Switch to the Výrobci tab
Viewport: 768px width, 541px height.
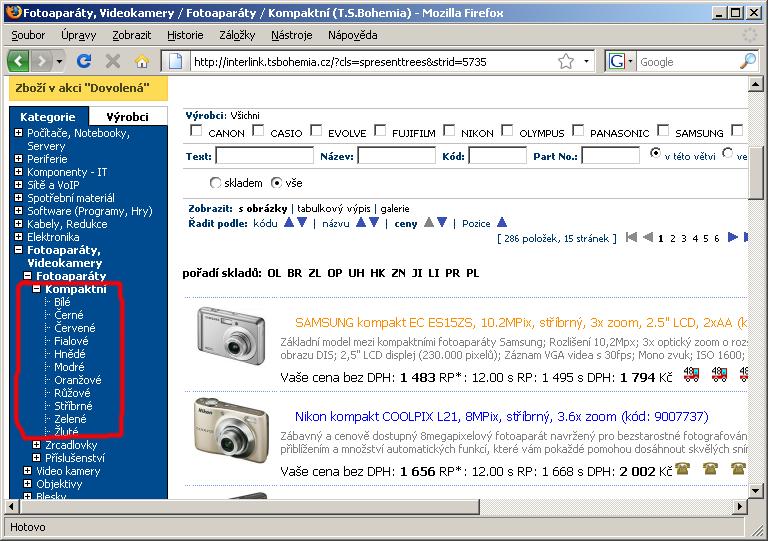(127, 117)
